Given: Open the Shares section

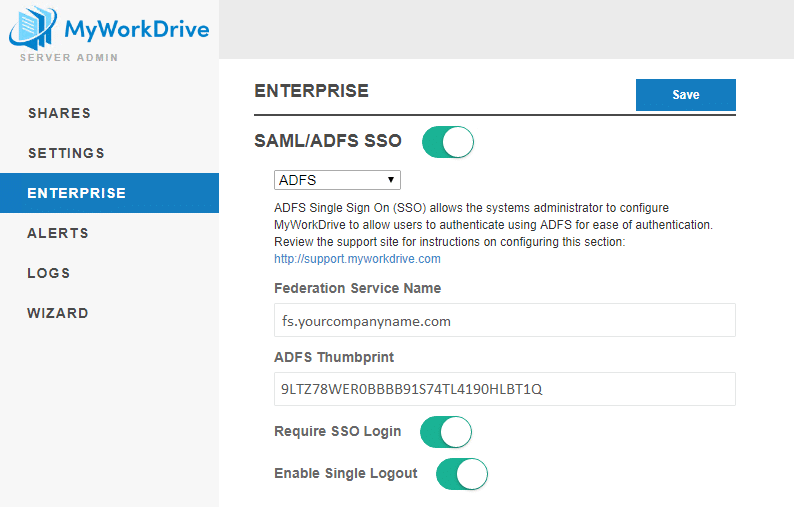Looking at the screenshot, I should pyautogui.click(x=59, y=113).
